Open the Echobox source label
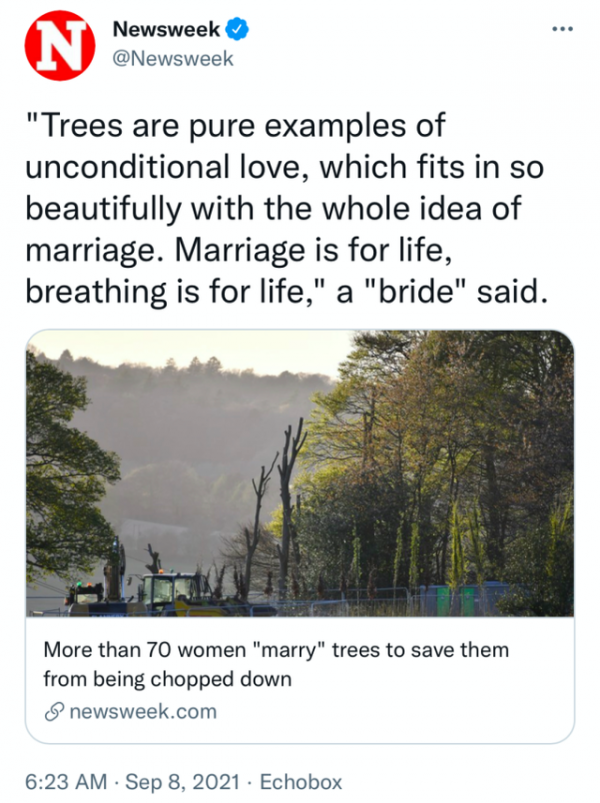Screen dimensions: 600x803 pos(301,782)
